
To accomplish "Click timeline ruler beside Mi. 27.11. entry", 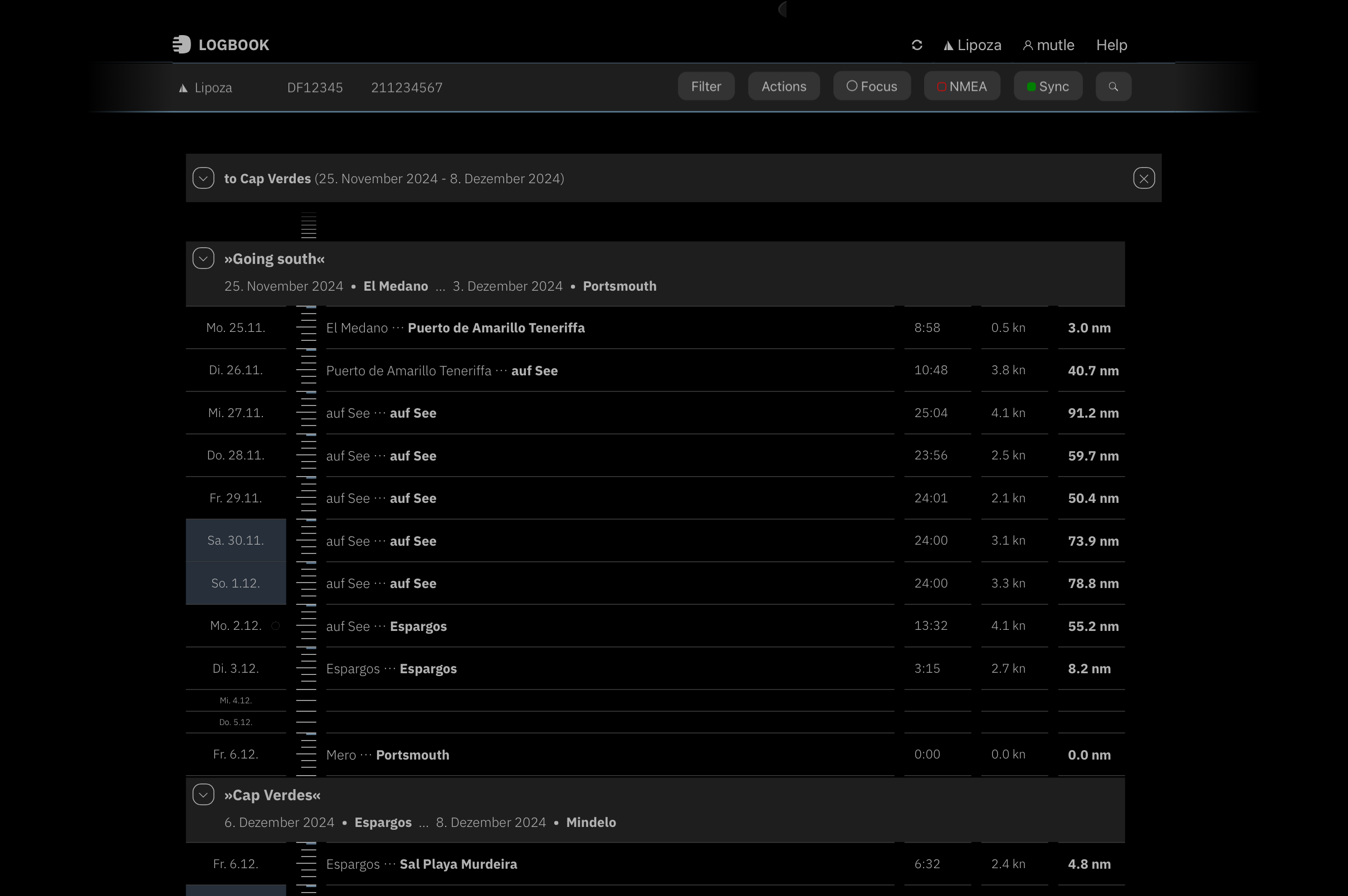I will pyautogui.click(x=307, y=413).
